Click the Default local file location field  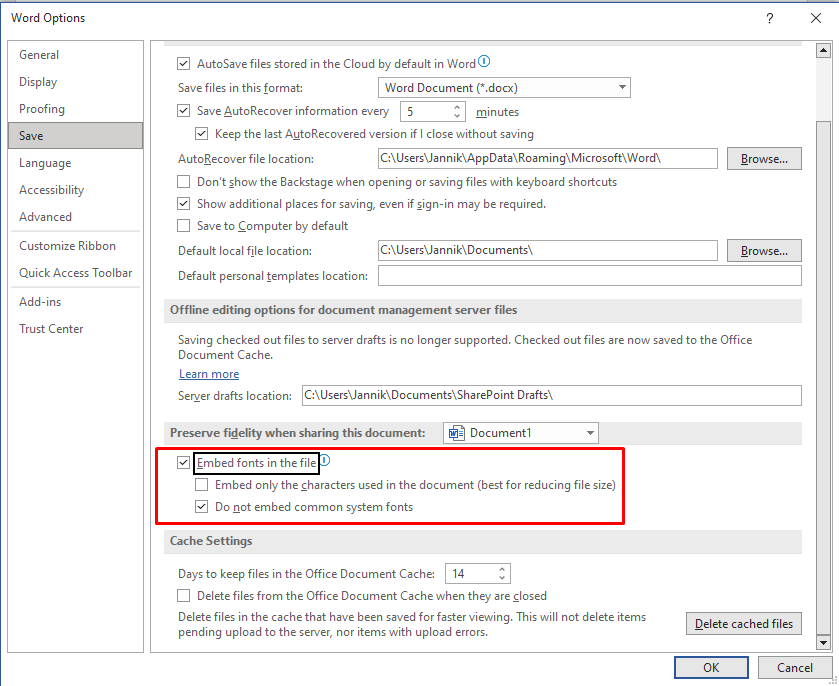547,250
